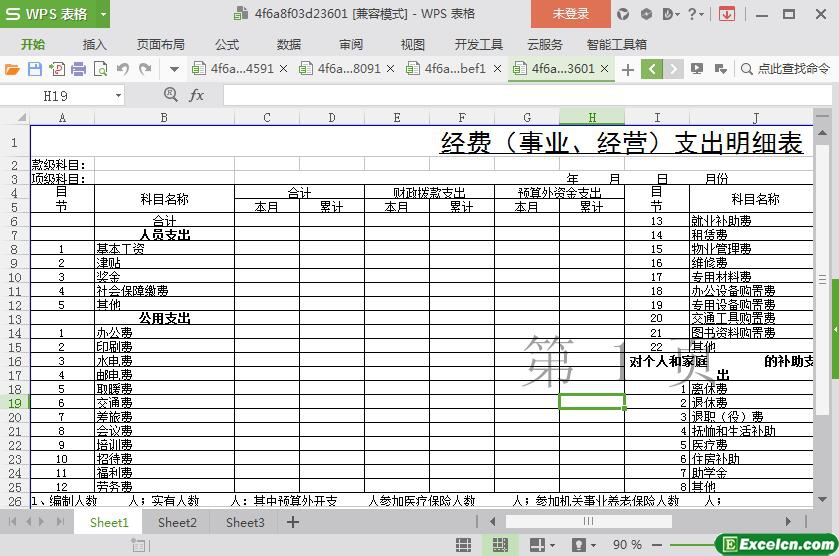Click the zoom out minus button
This screenshot has width=839, height=556.
[657, 545]
